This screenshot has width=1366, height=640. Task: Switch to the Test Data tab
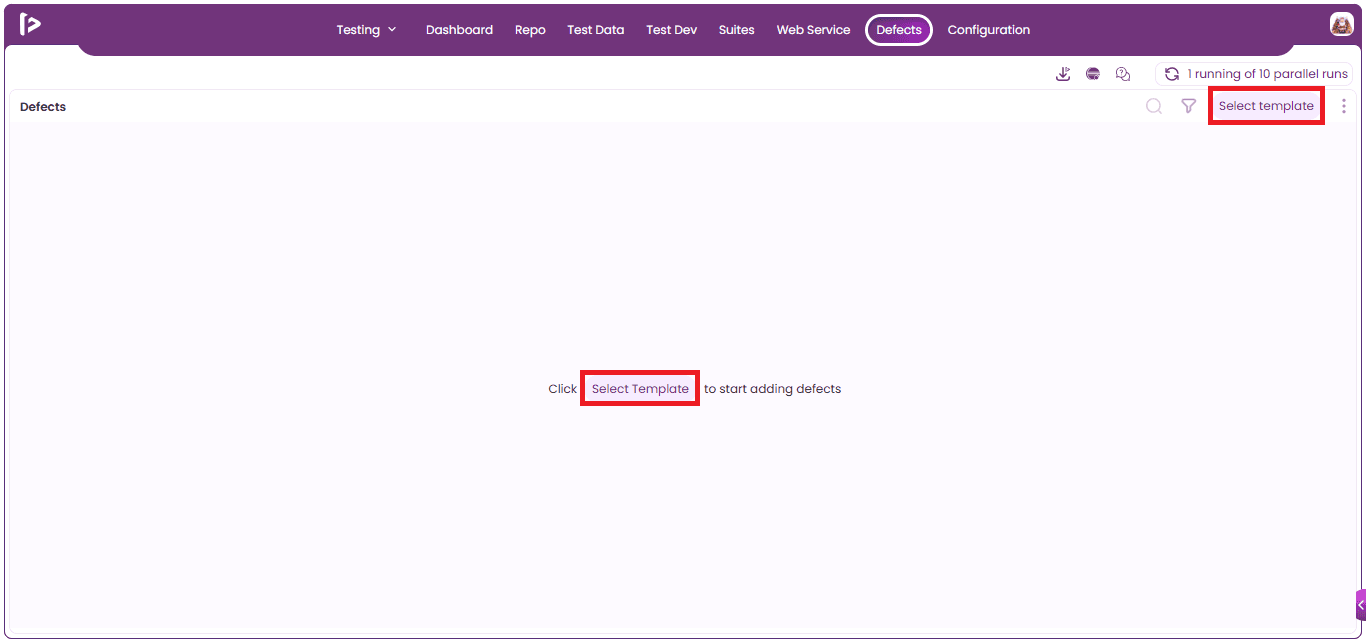pyautogui.click(x=595, y=30)
